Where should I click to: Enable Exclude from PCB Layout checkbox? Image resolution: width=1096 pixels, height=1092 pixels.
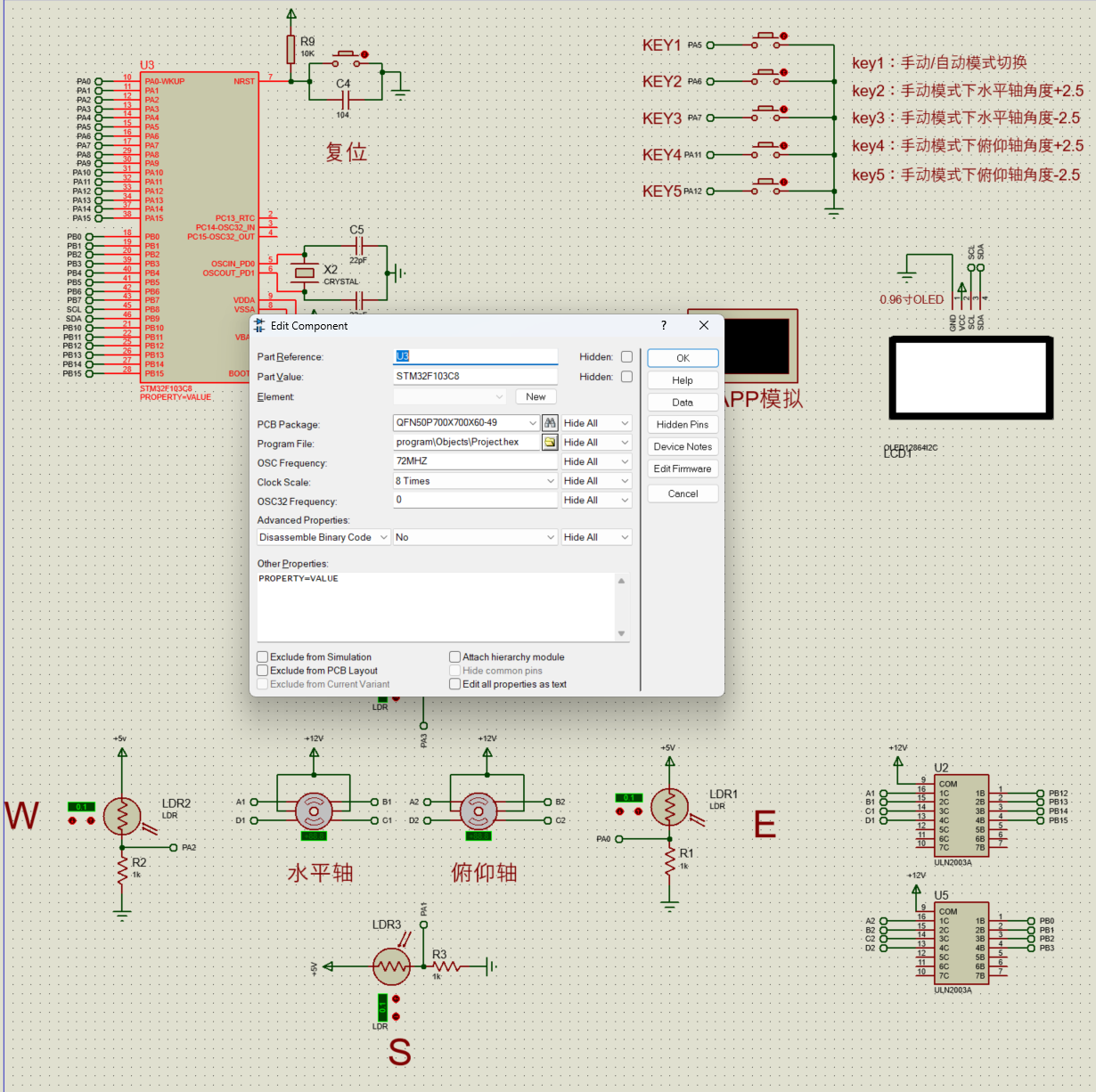(263, 670)
